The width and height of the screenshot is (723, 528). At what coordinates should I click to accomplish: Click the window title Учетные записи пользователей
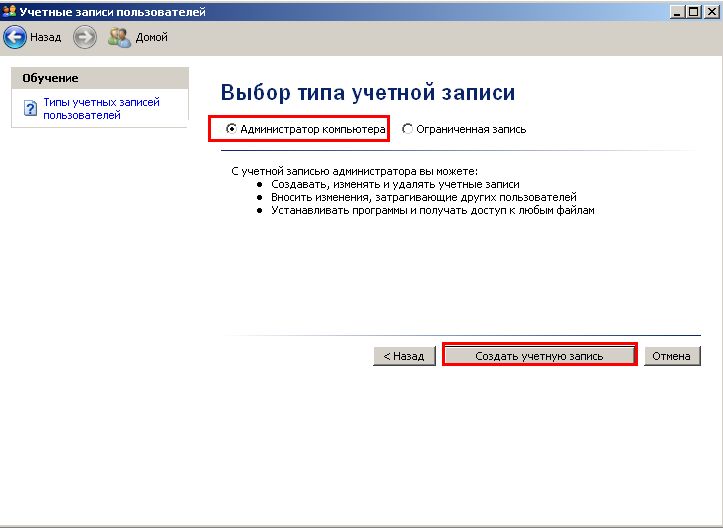113,12
